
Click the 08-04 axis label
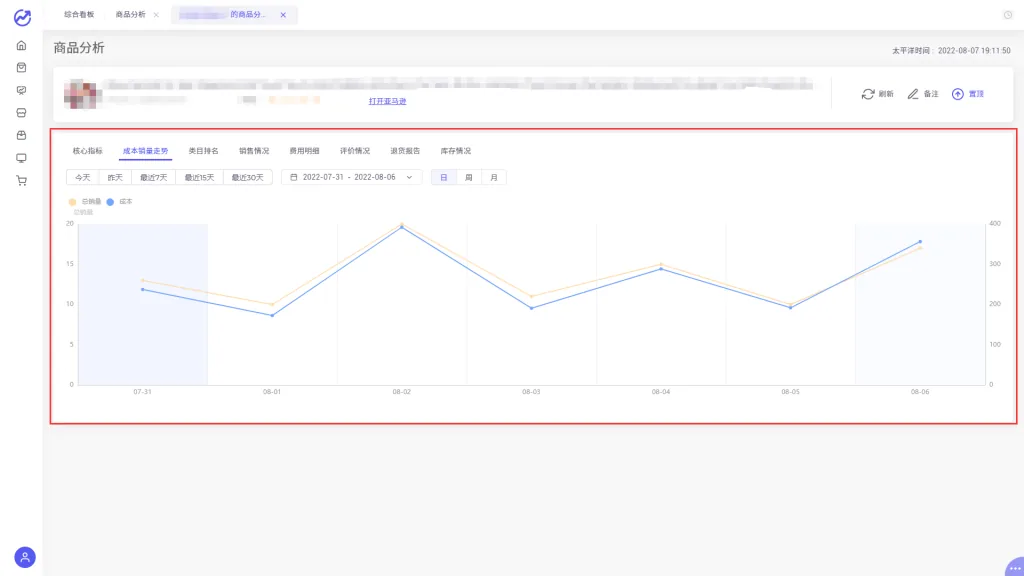tap(661, 392)
